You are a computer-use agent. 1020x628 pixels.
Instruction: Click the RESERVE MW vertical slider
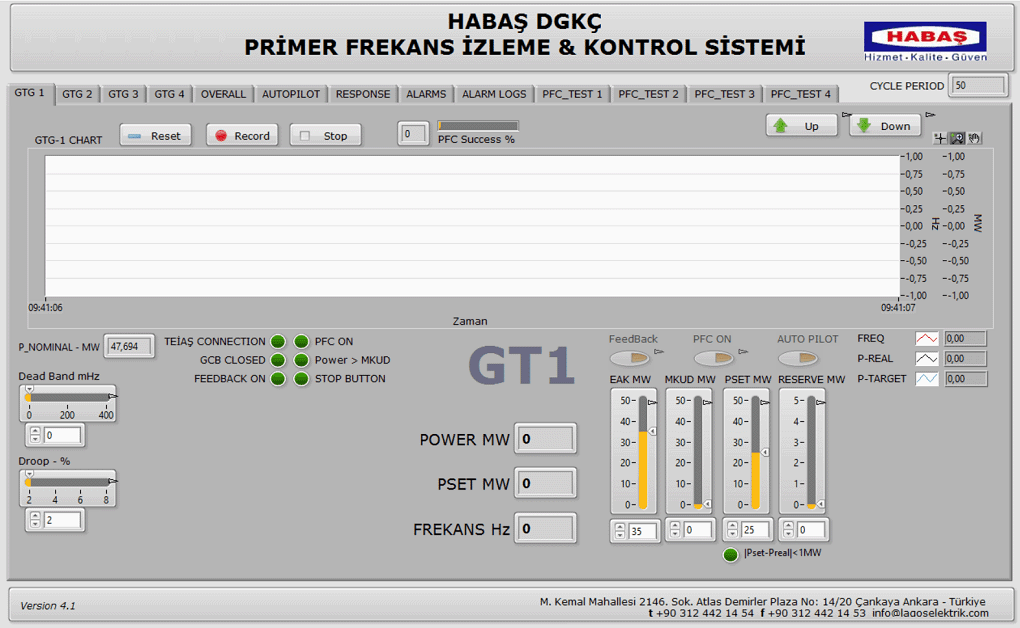pyautogui.click(x=811, y=452)
